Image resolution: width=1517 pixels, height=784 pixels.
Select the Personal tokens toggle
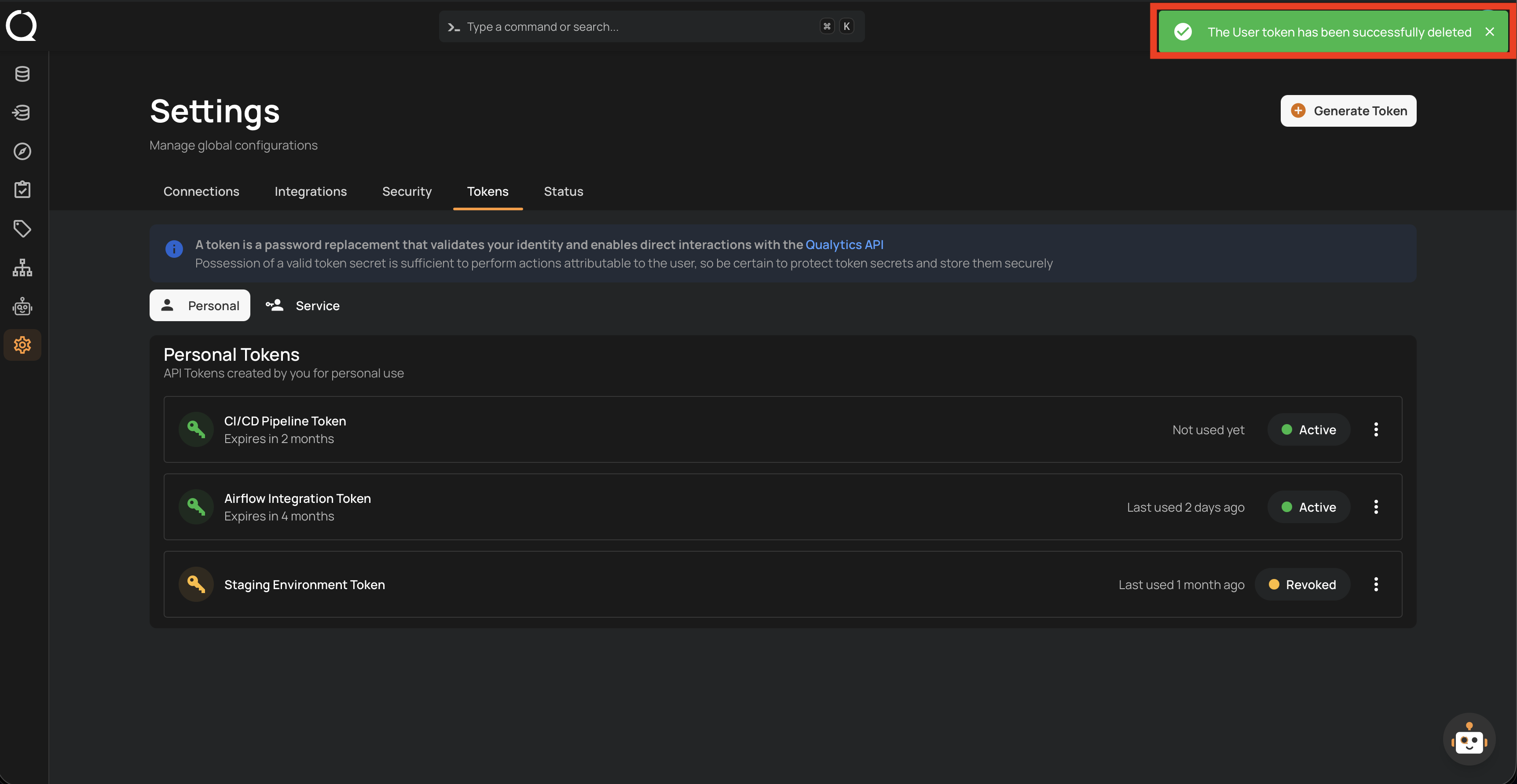point(200,305)
